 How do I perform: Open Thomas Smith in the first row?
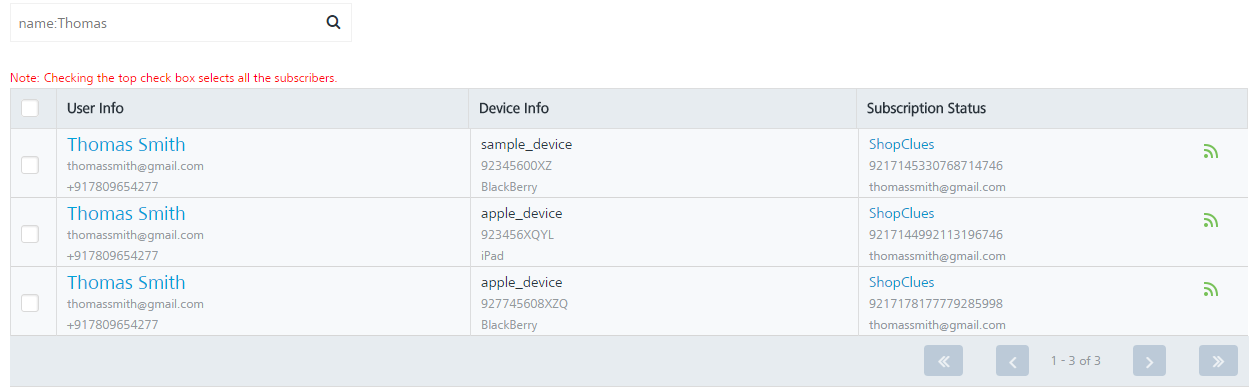pos(126,144)
